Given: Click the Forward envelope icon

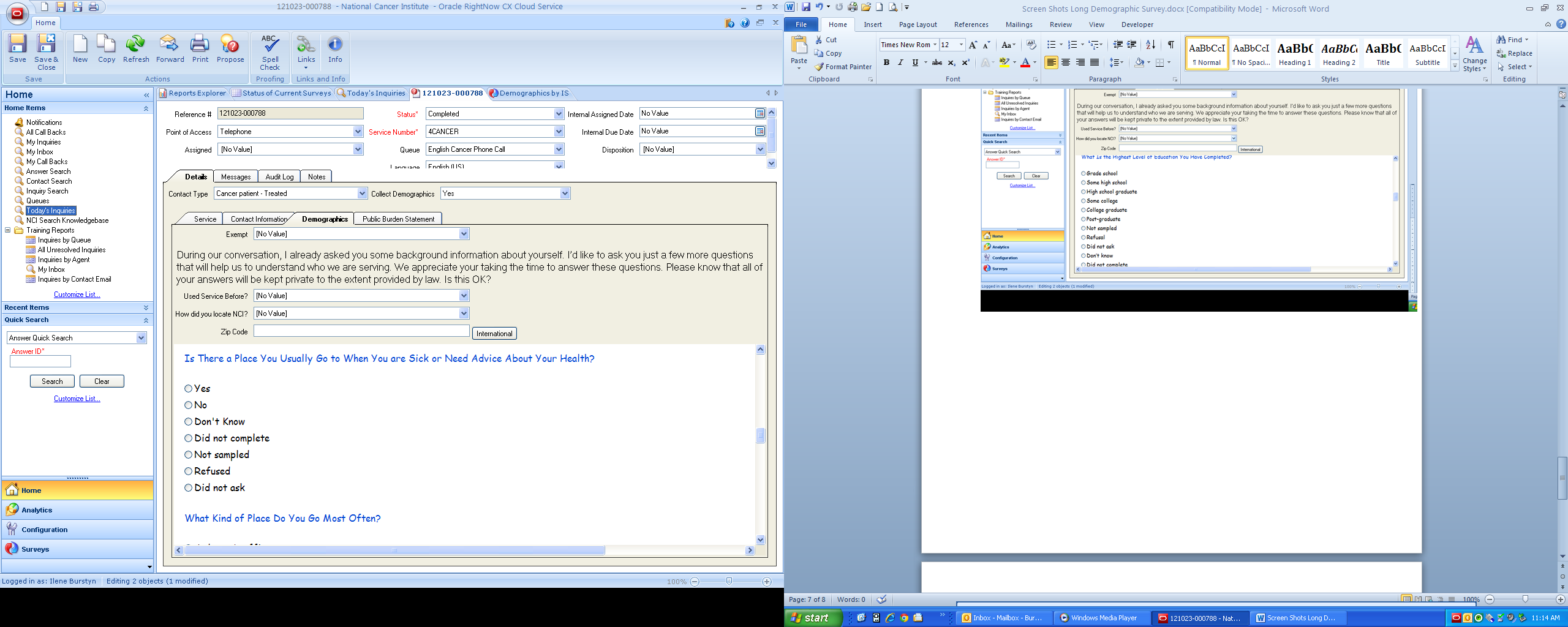Looking at the screenshot, I should [170, 49].
